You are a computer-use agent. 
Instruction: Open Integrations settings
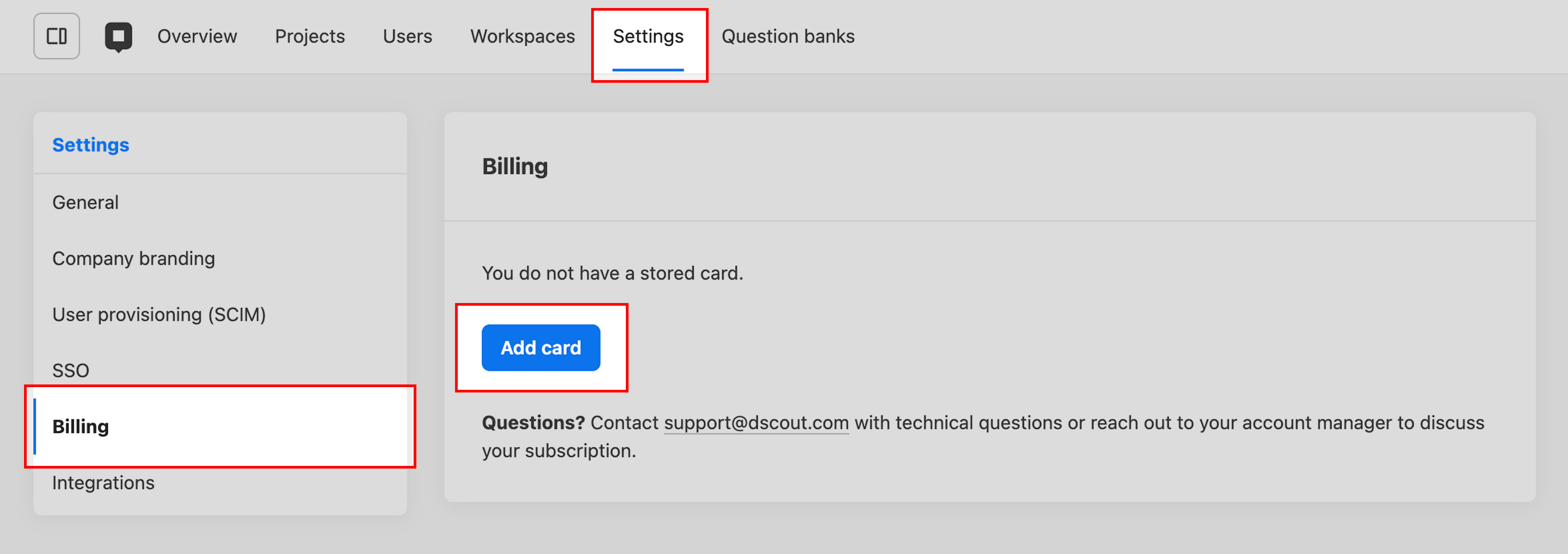(103, 482)
